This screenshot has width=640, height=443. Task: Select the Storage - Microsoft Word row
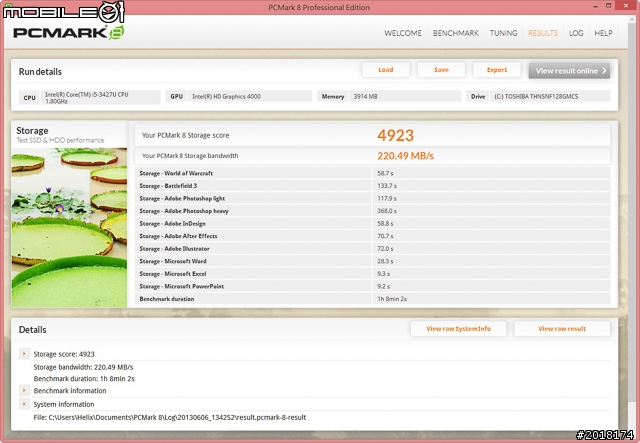[x=372, y=261]
